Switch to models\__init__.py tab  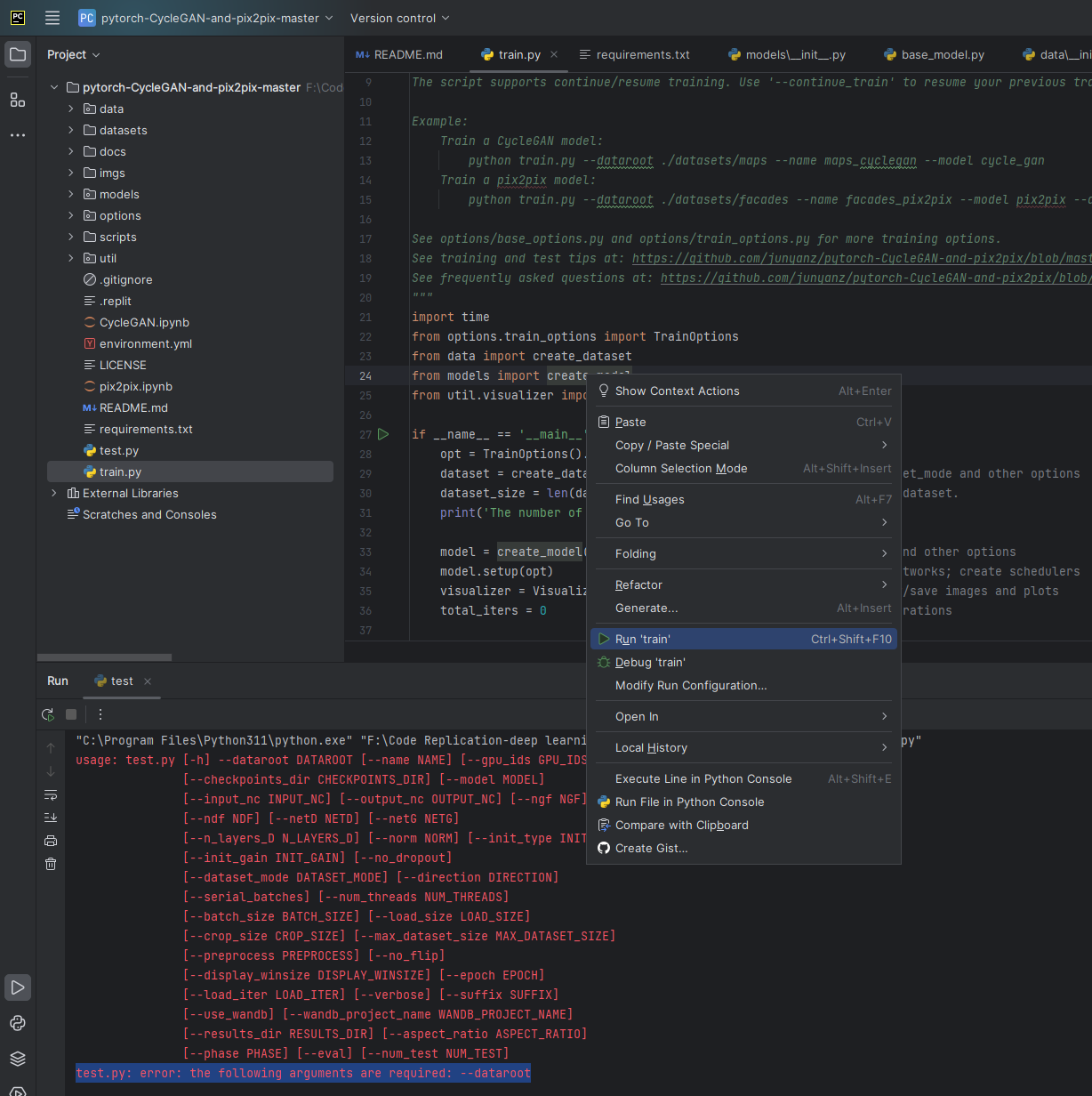pyautogui.click(x=787, y=54)
